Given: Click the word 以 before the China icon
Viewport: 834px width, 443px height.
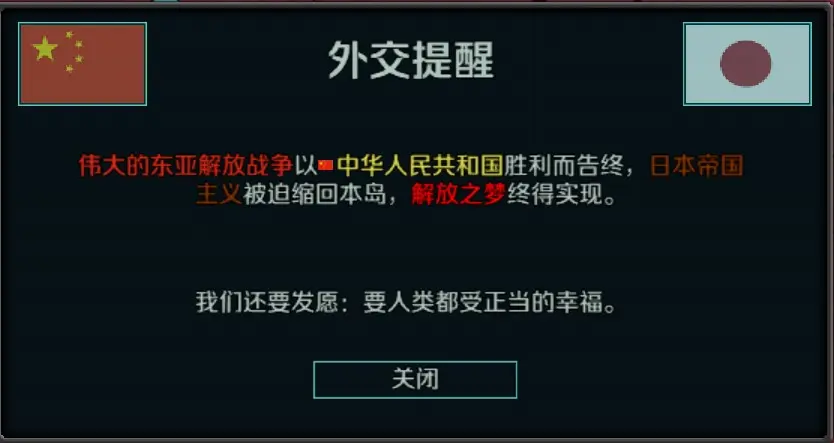Looking at the screenshot, I should (306, 166).
